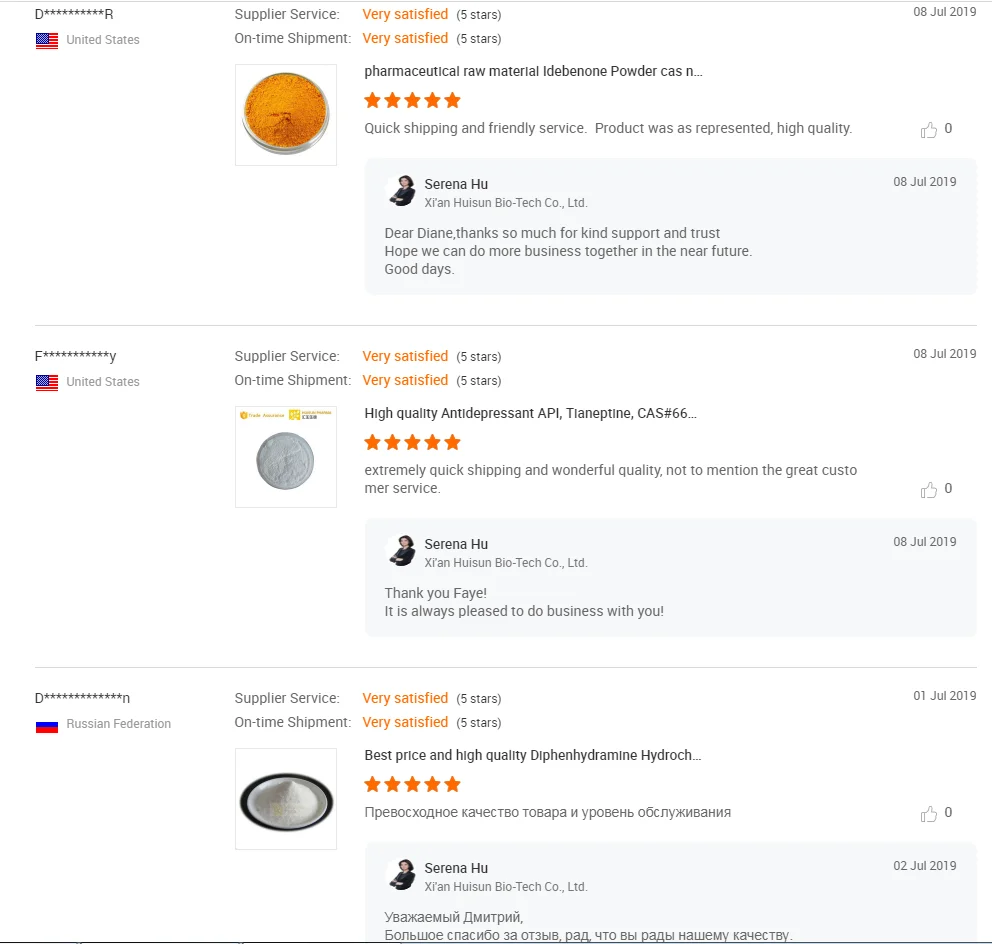
Task: Open the Tianeptine white powder thumbnail
Action: pyautogui.click(x=286, y=457)
